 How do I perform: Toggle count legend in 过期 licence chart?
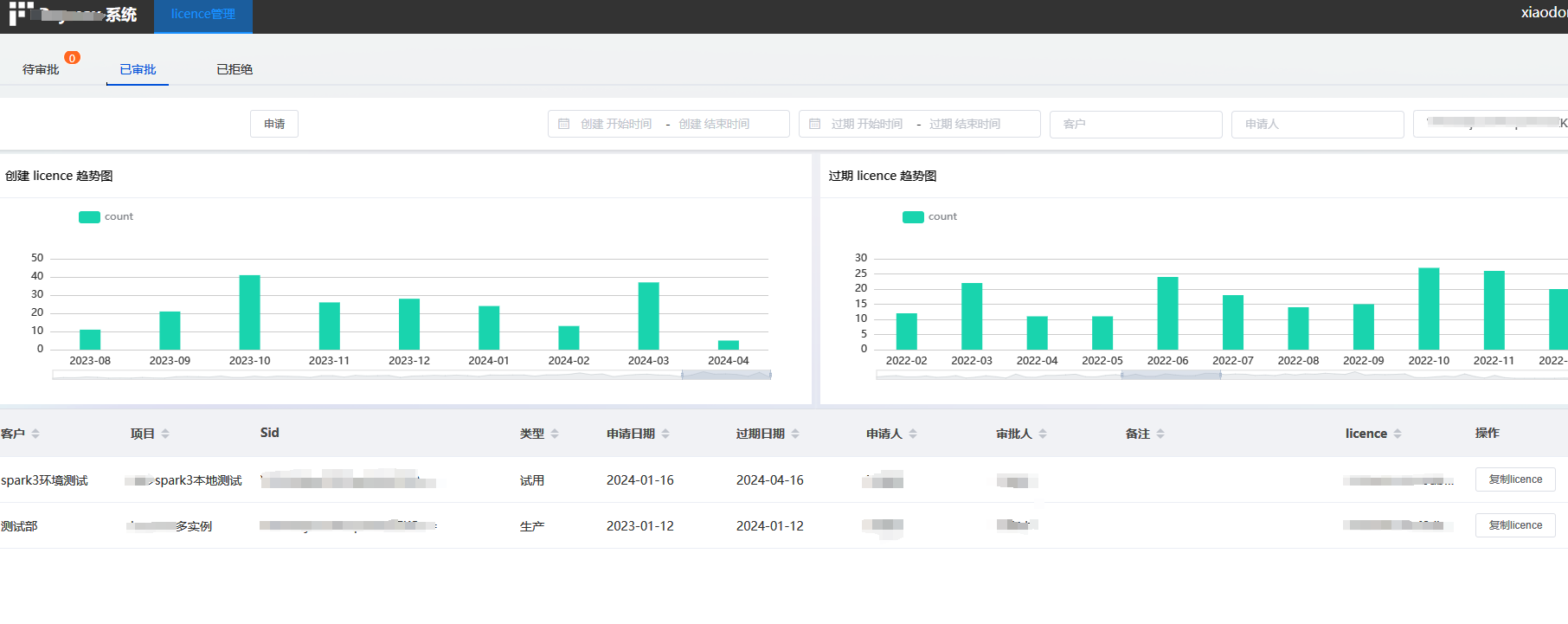929,216
